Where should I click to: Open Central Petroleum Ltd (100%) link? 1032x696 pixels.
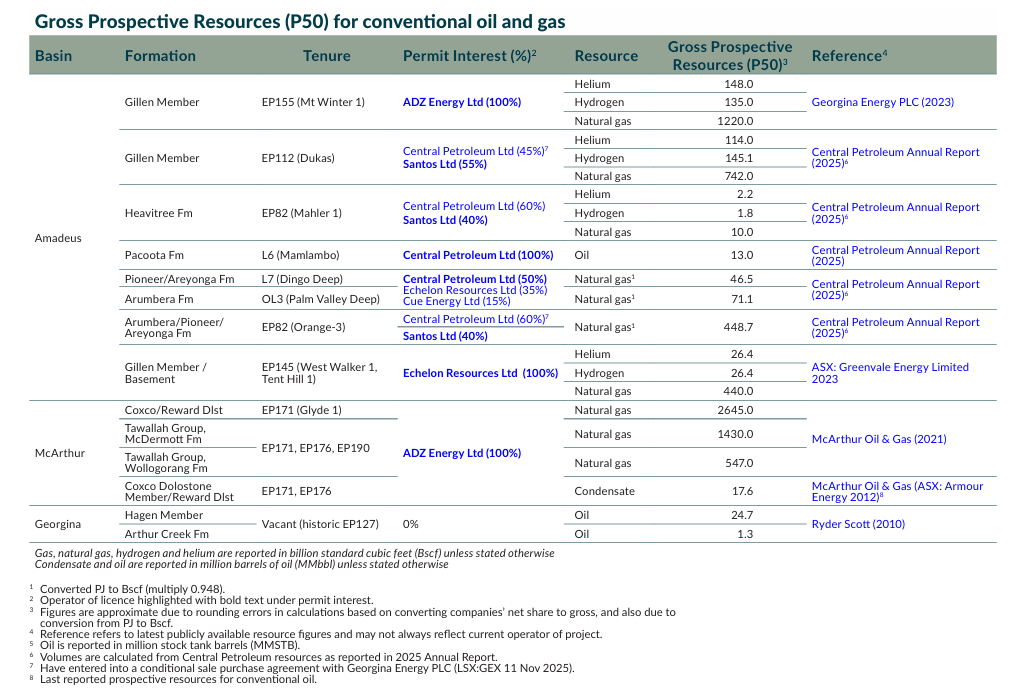pos(478,255)
